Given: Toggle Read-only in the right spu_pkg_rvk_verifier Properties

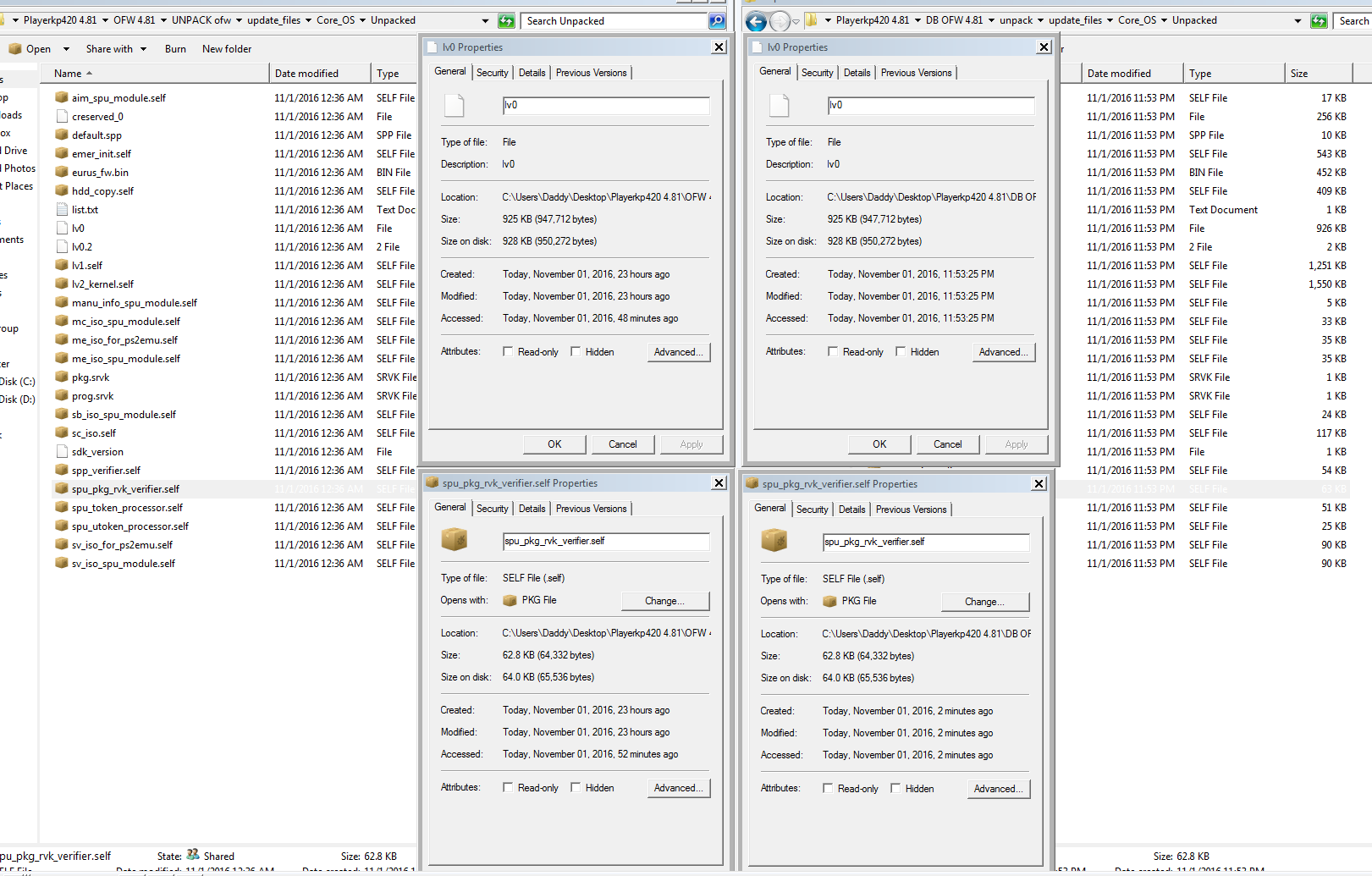Looking at the screenshot, I should tap(828, 788).
